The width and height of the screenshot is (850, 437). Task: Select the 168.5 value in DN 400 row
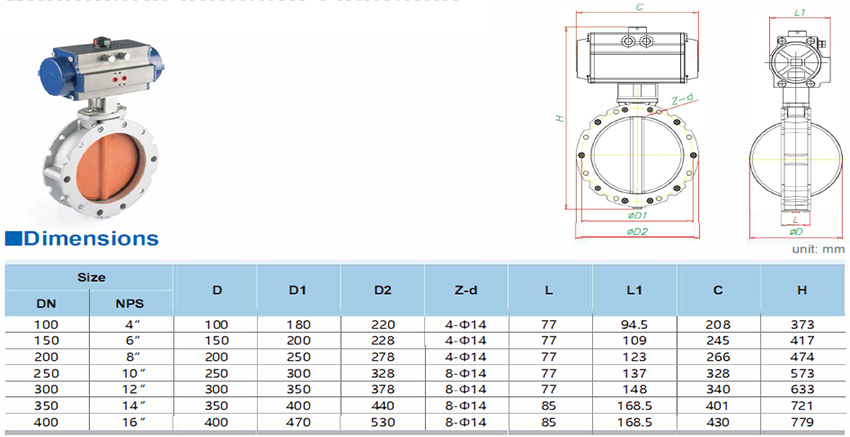[634, 422]
